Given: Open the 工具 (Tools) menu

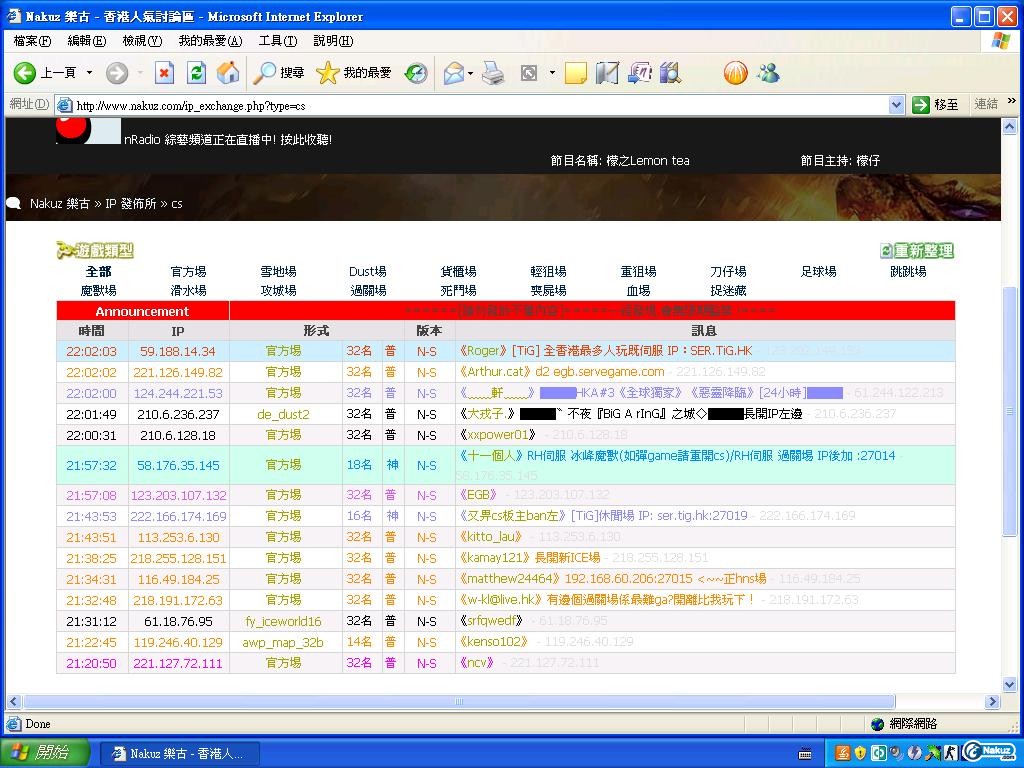Looking at the screenshot, I should click(277, 41).
